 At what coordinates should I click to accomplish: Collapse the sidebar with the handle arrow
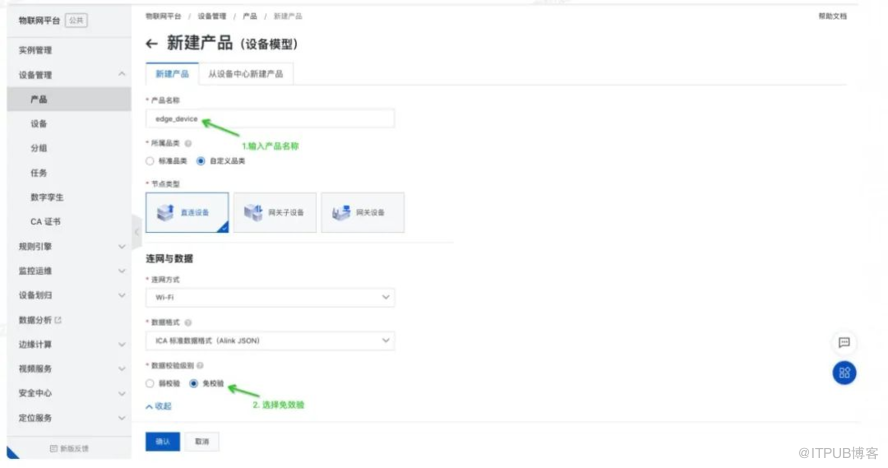136,232
